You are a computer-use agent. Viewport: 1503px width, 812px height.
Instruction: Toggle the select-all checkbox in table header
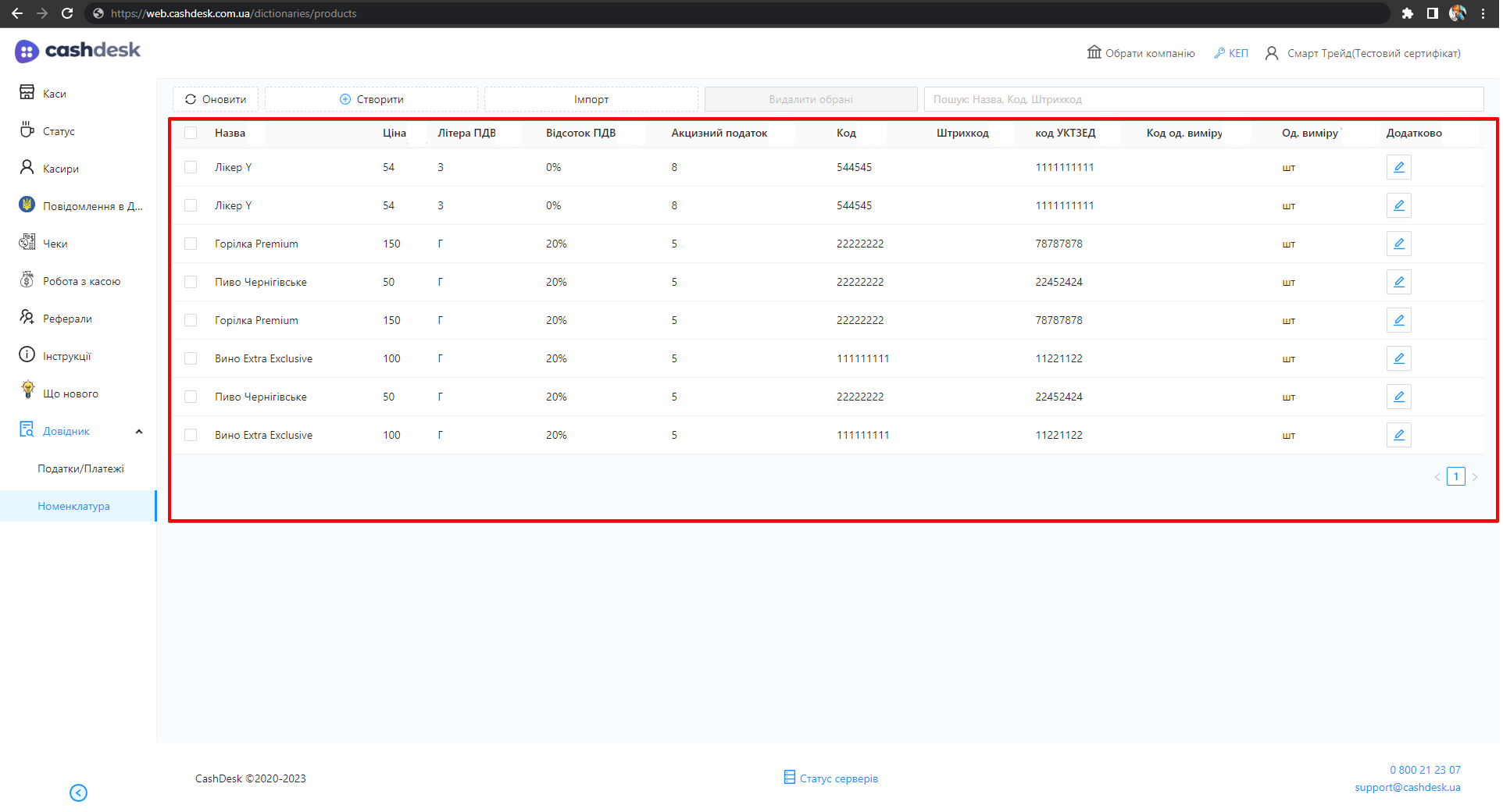pyautogui.click(x=191, y=133)
